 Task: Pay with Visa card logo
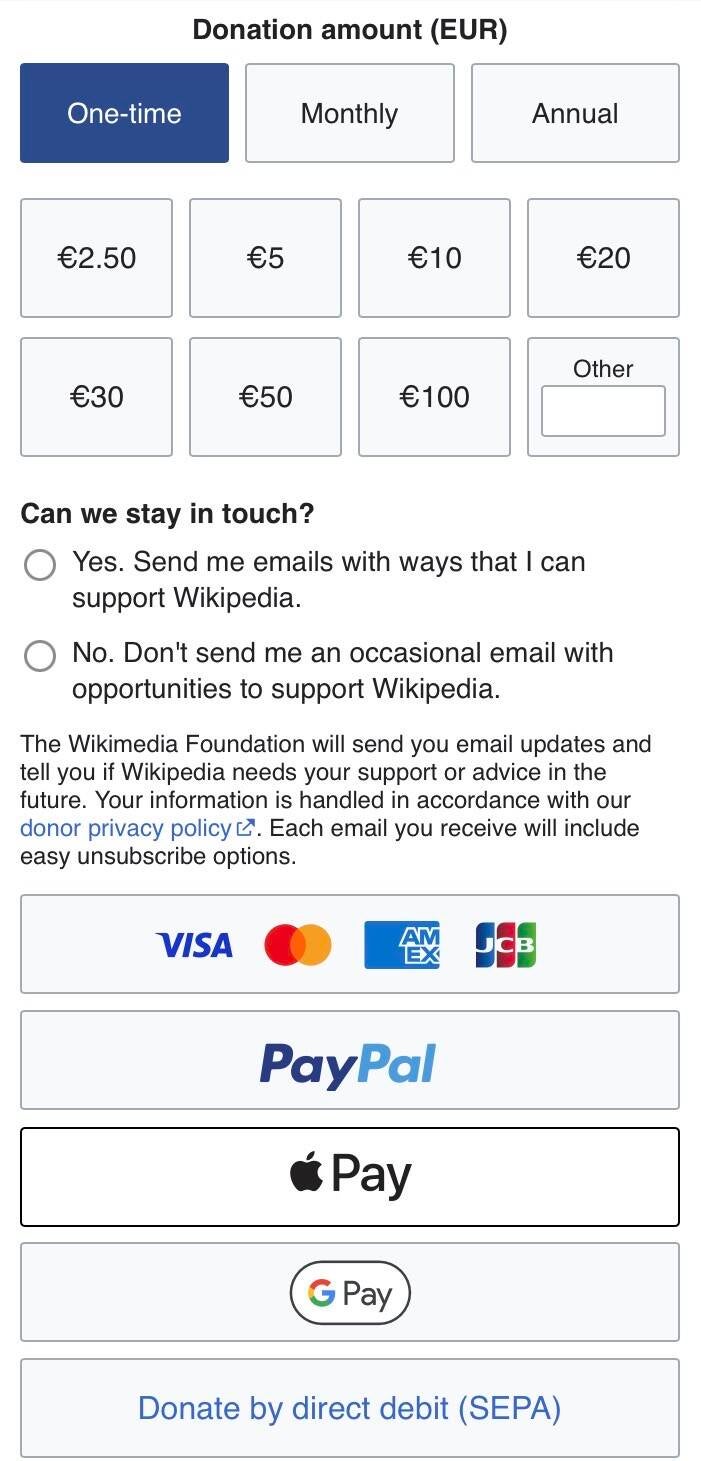(x=194, y=945)
